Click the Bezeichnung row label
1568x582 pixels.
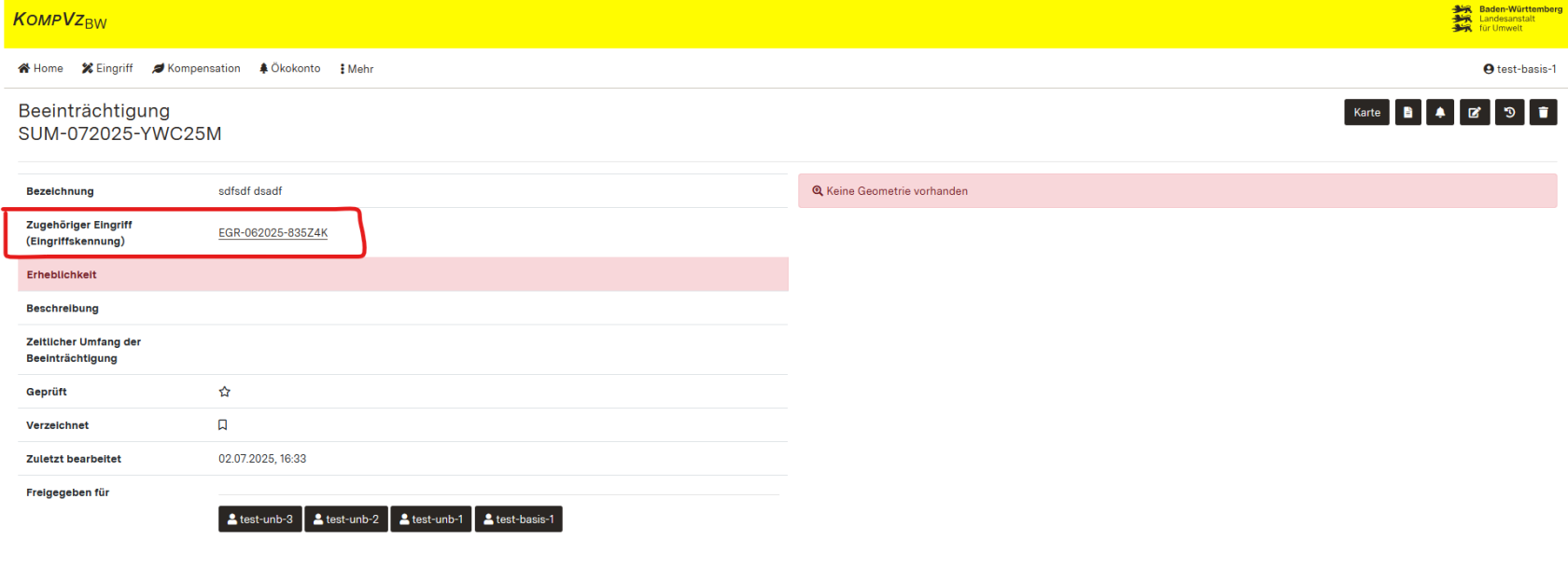[60, 191]
